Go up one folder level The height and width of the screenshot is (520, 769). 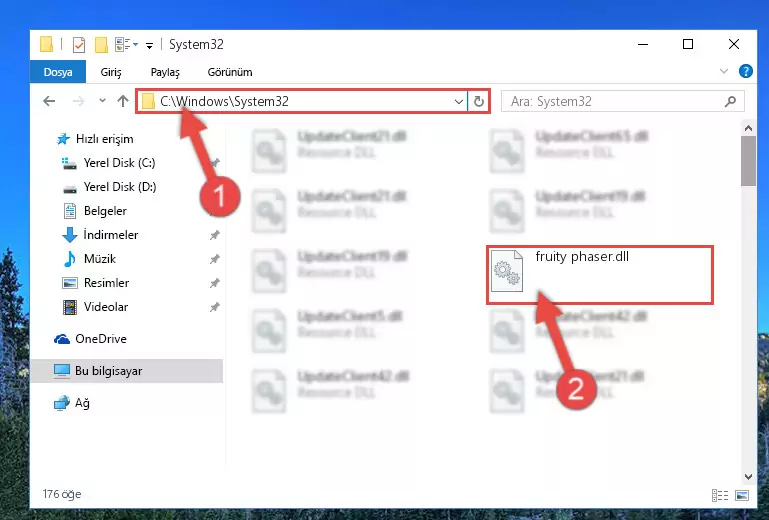[123, 101]
